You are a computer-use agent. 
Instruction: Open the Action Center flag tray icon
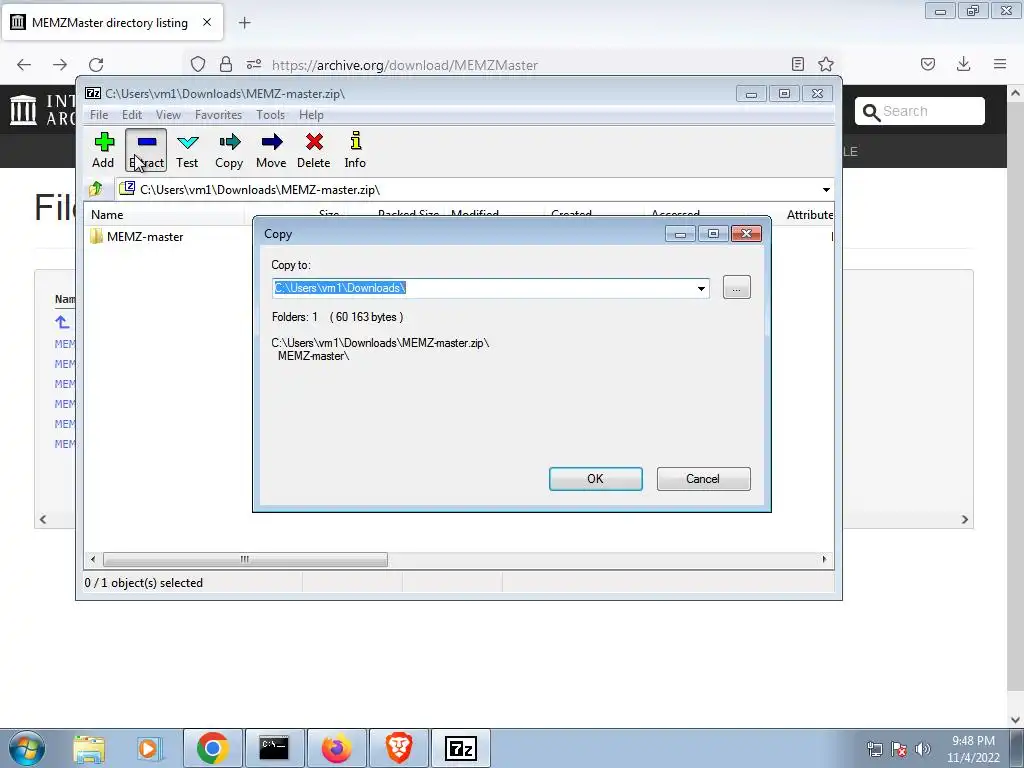tap(899, 749)
